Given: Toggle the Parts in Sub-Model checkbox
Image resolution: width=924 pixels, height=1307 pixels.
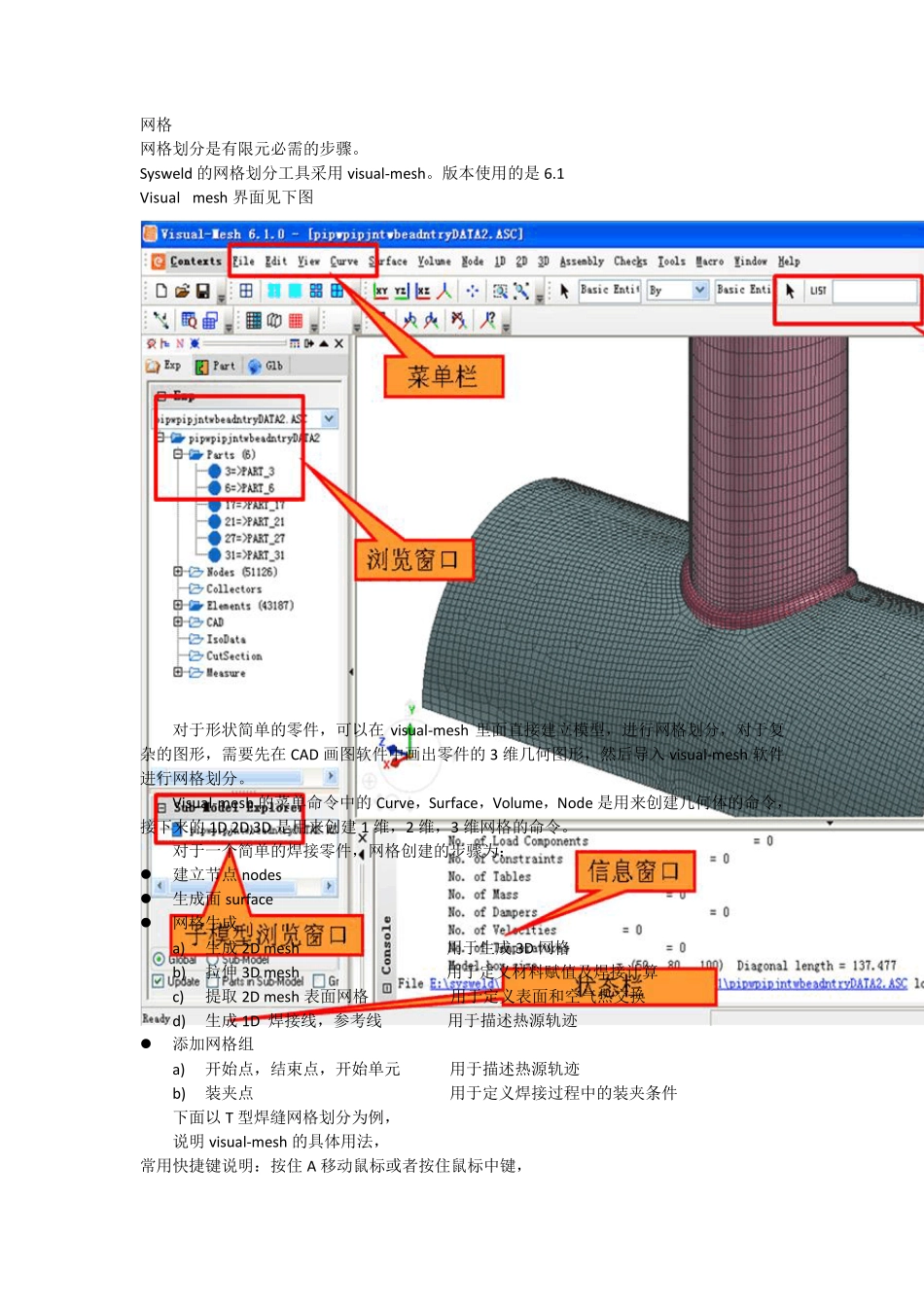Looking at the screenshot, I should pyautogui.click(x=210, y=981).
